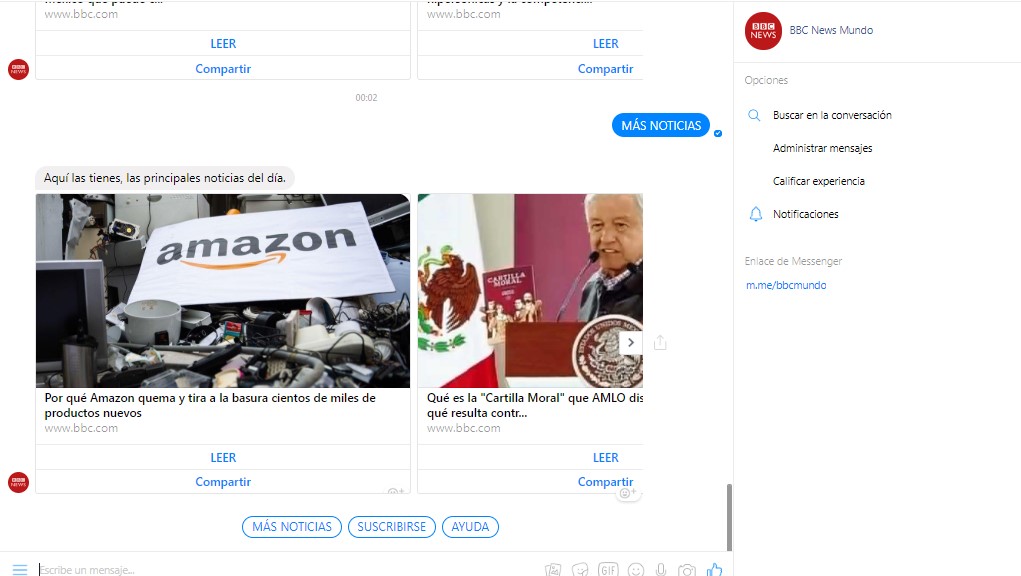The image size is (1021, 576).
Task: Click the chat vertical scrollbar
Action: coord(729,517)
